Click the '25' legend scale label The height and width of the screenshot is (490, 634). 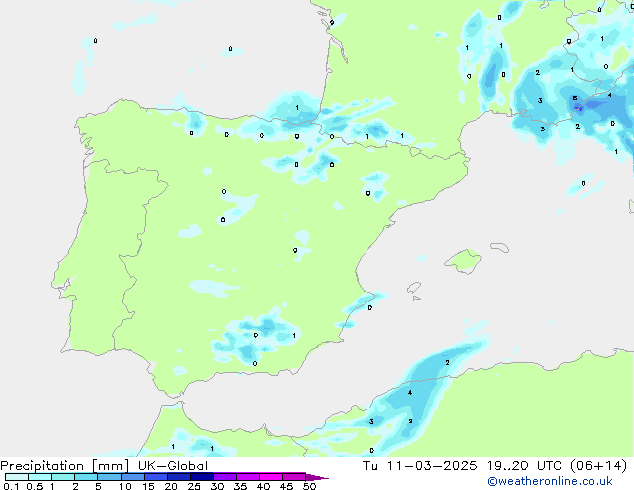click(194, 486)
